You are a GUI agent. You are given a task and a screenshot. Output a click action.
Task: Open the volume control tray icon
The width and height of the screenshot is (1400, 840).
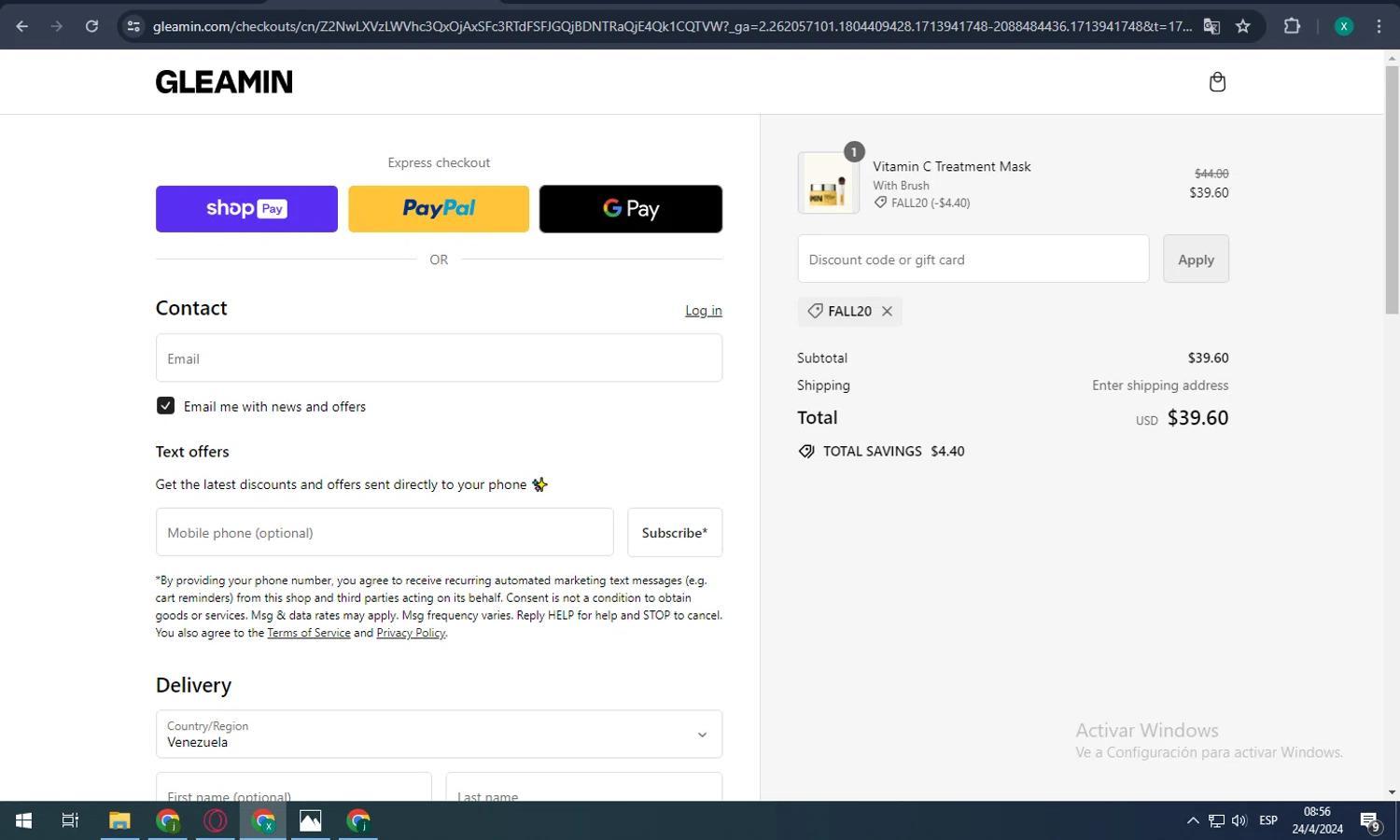pos(1239,820)
